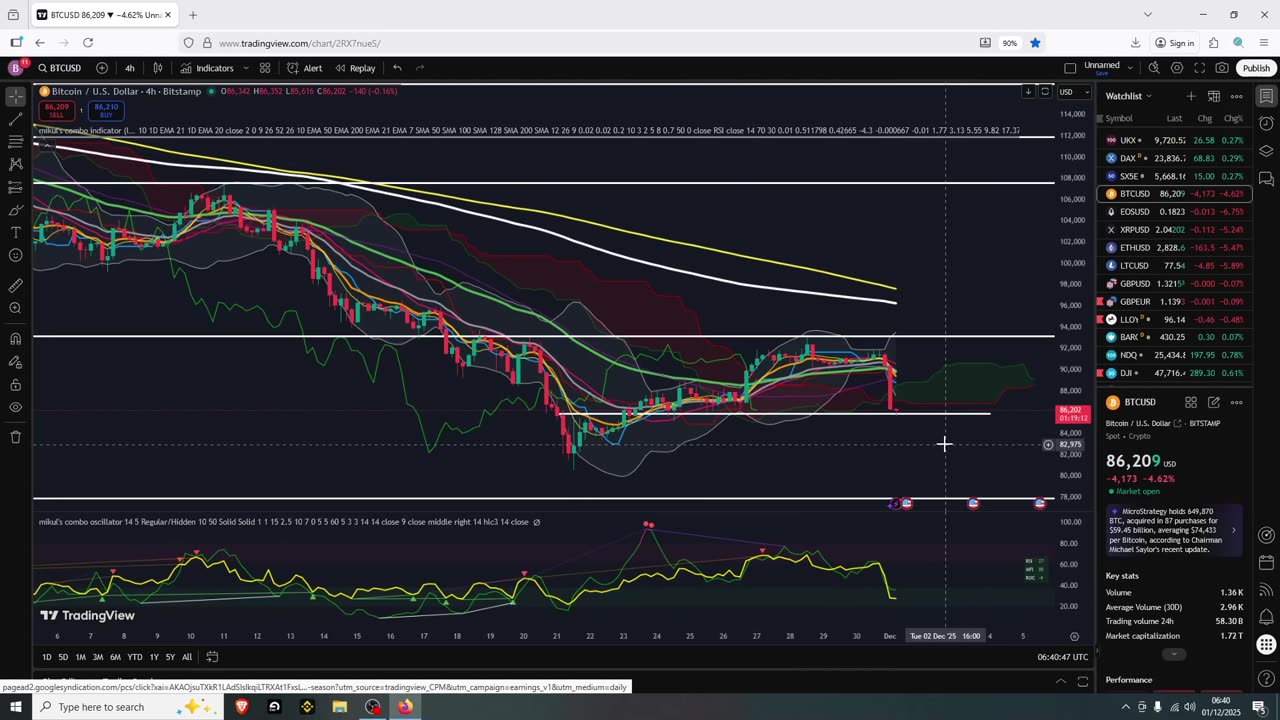This screenshot has width=1280, height=720.
Task: Open BTCUSD symbol search
Action: [60, 68]
